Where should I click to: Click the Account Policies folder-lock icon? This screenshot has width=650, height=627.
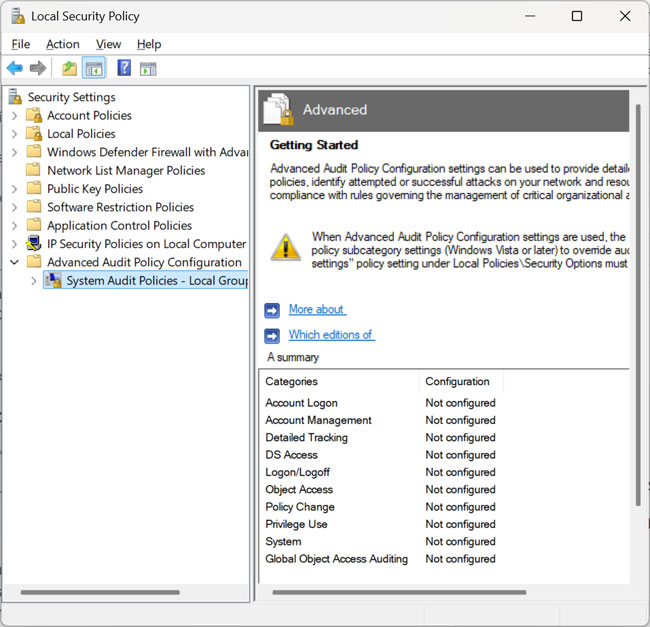pyautogui.click(x=34, y=115)
